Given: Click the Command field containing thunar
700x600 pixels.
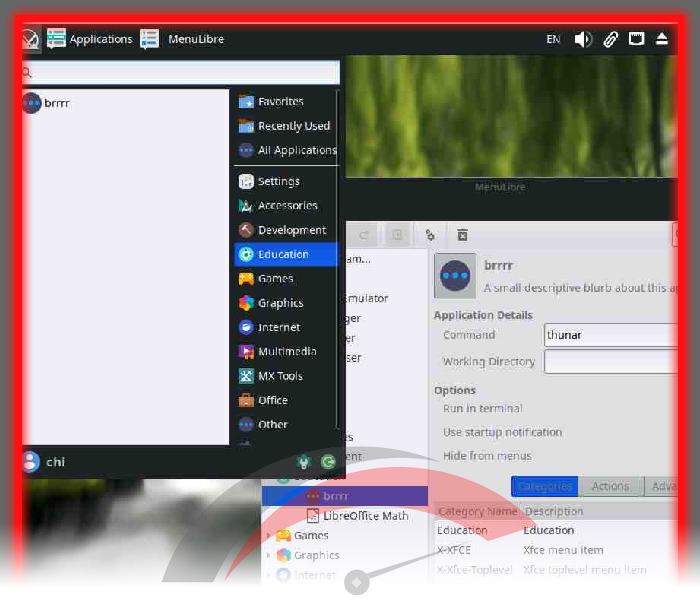Looking at the screenshot, I should (611, 335).
